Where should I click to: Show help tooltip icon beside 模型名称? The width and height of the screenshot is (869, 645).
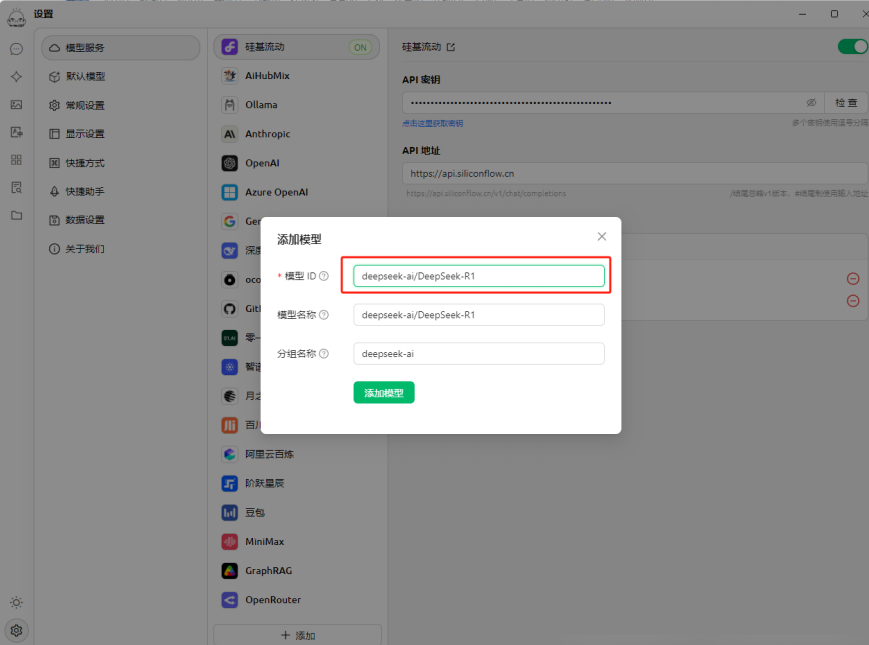(324, 315)
